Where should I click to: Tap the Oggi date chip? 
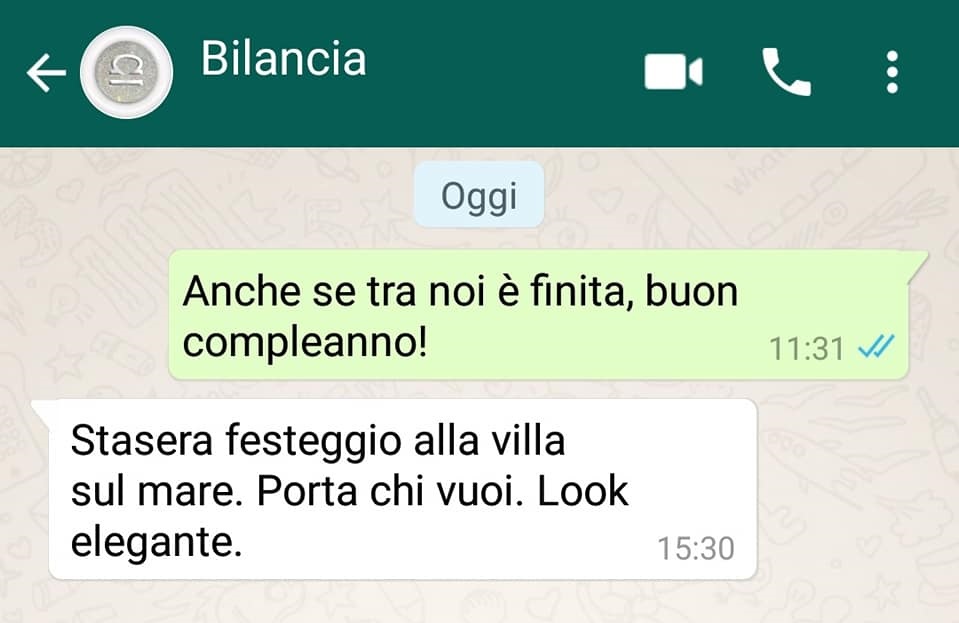pos(479,196)
